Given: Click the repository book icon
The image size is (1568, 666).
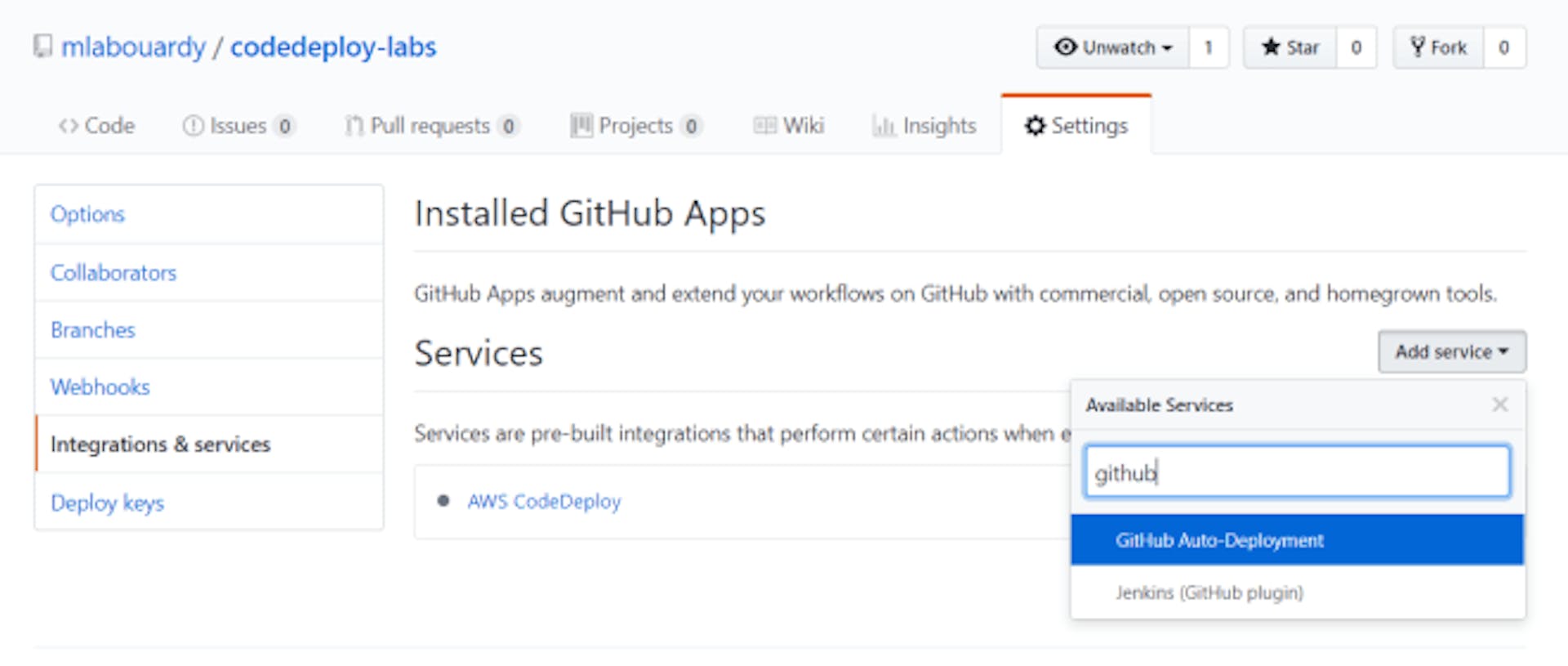Looking at the screenshot, I should 42,47.
